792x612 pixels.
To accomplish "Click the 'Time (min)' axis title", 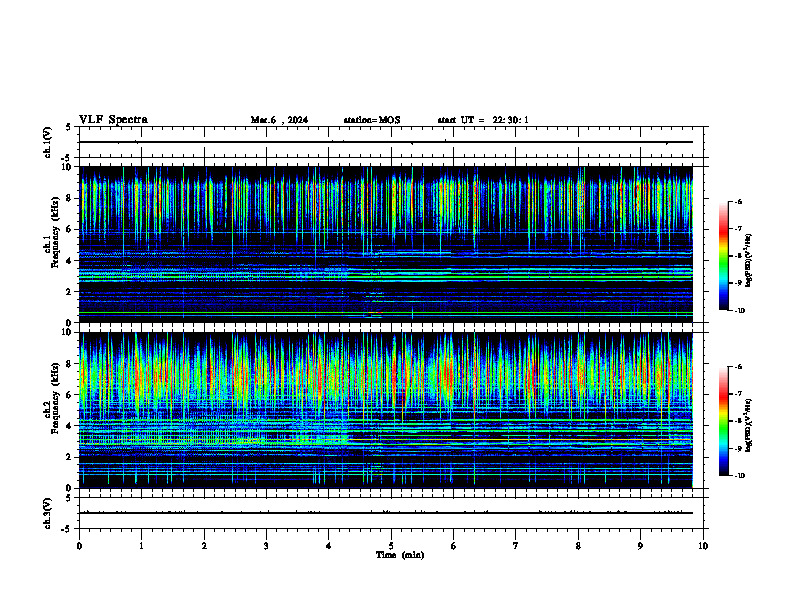I will [400, 555].
